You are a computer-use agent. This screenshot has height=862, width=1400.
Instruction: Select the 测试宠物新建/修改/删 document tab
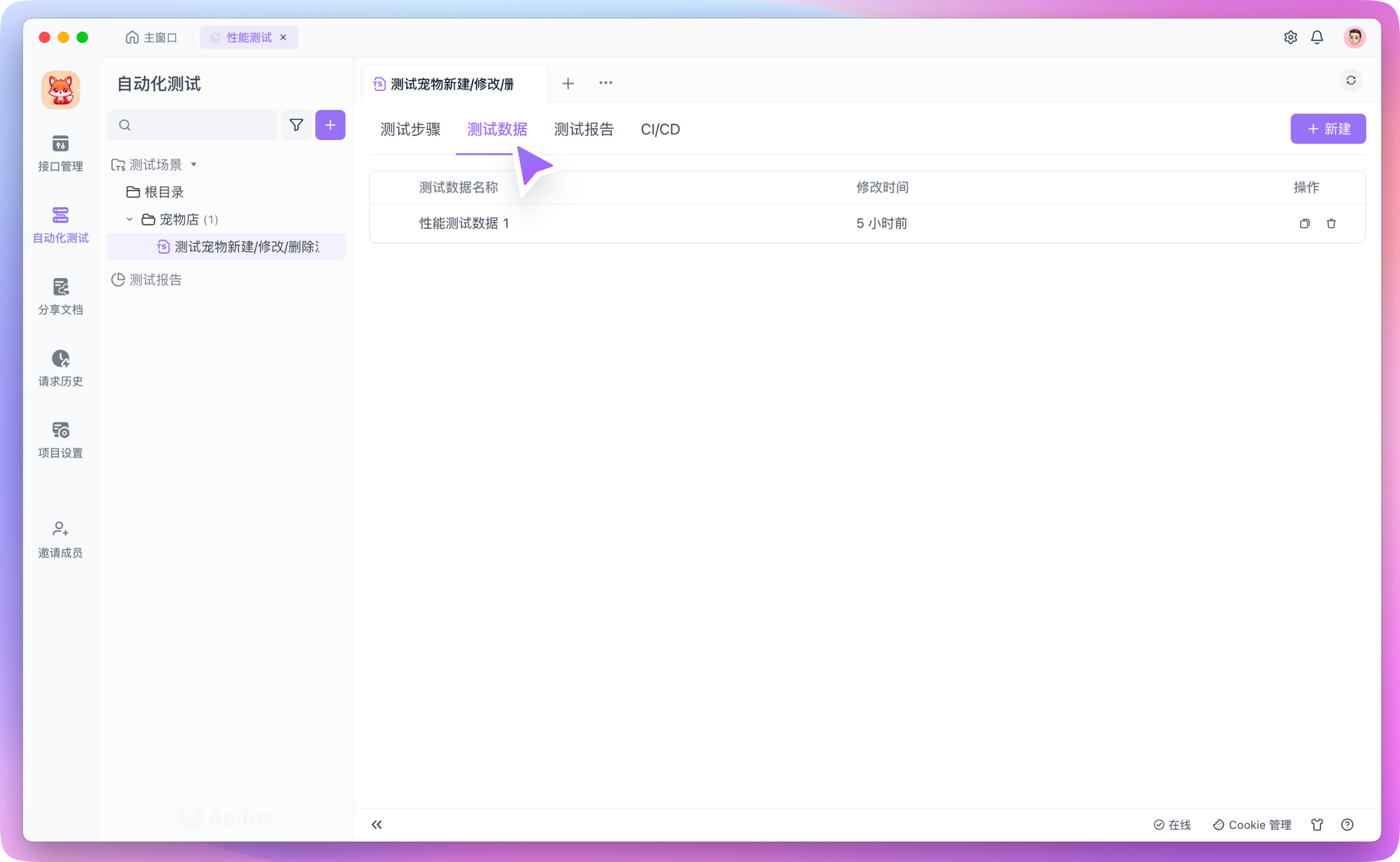click(454, 84)
